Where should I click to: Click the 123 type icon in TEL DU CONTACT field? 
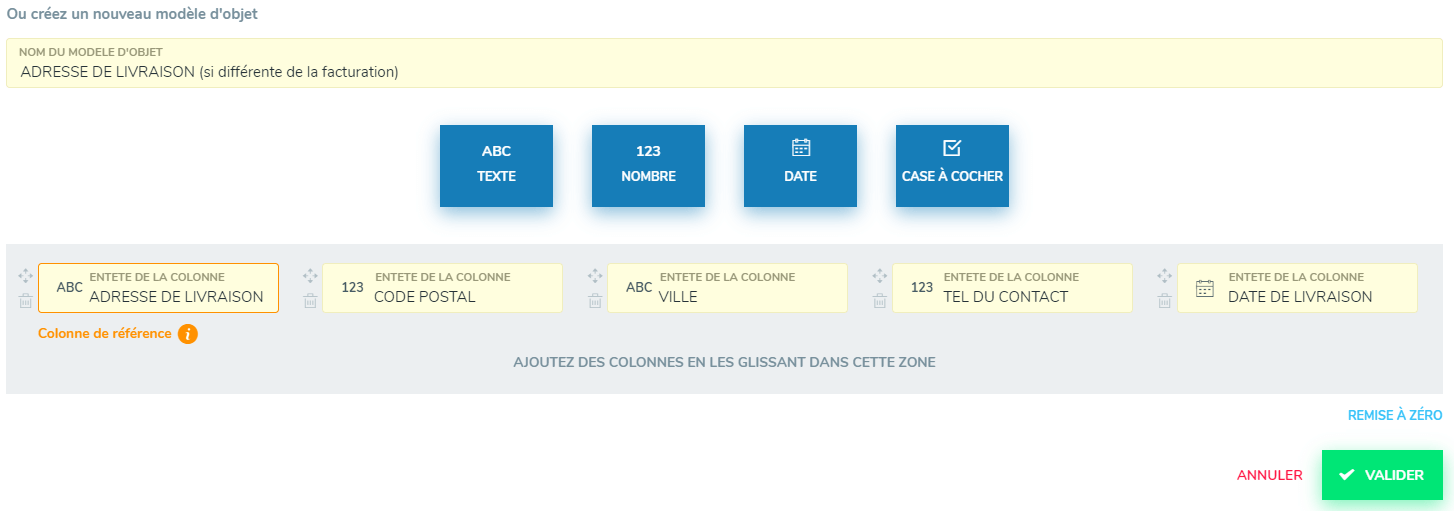[x=922, y=287]
